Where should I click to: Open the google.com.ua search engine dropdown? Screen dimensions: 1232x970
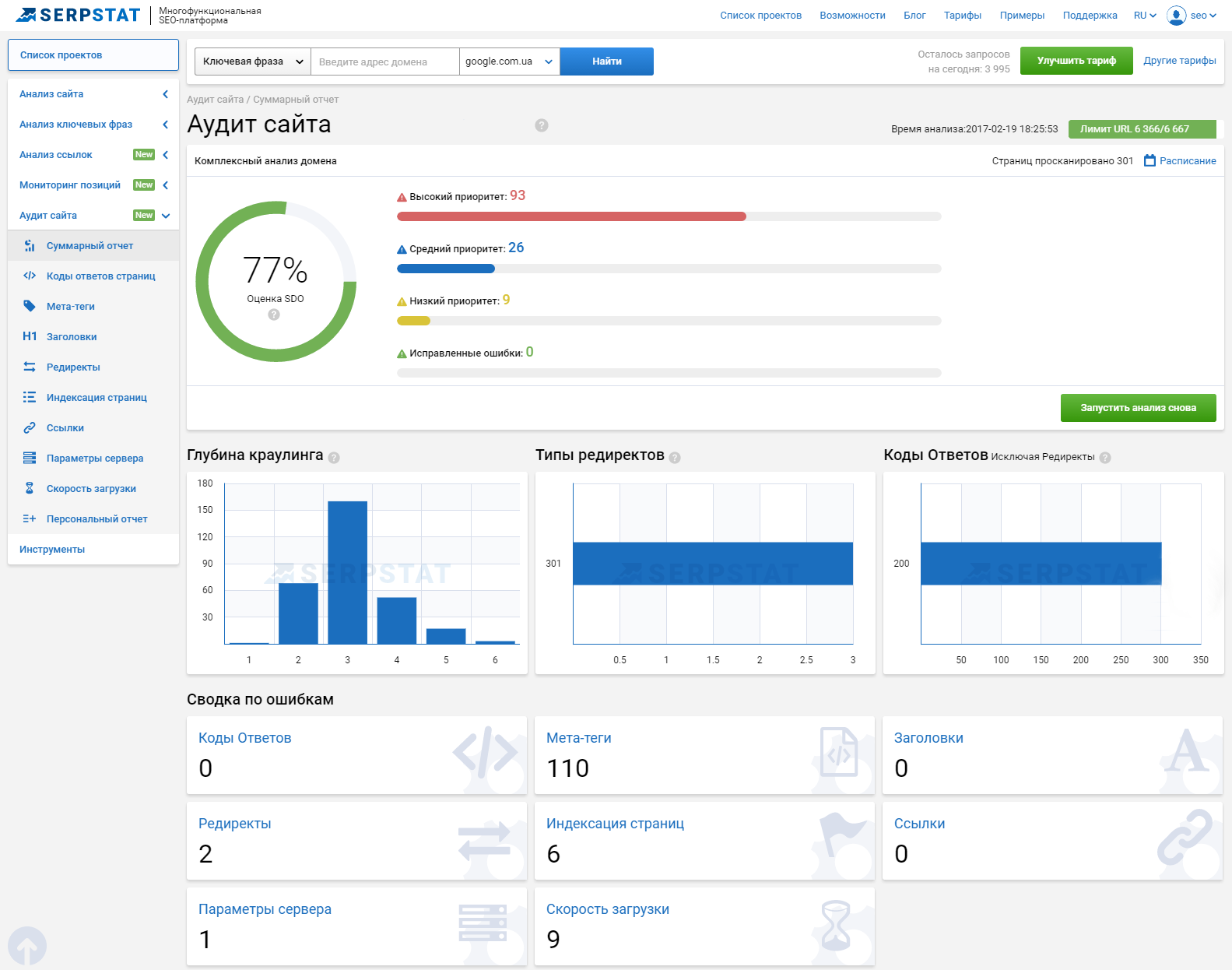click(x=509, y=62)
